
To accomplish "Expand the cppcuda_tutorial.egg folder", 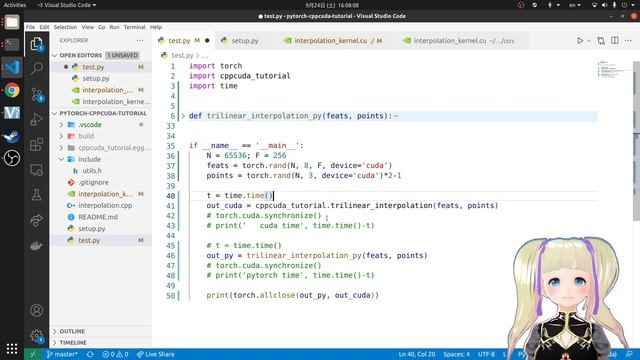I will tap(62, 147).
